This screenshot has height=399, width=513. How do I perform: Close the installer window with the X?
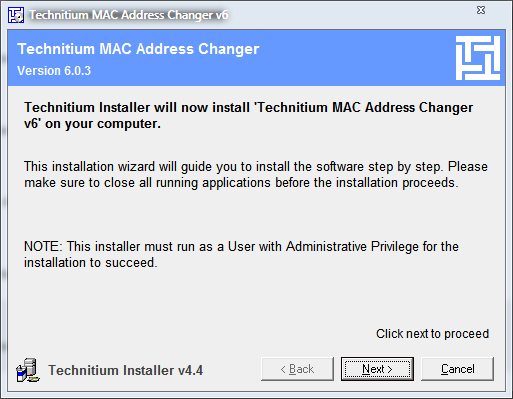click(x=481, y=10)
